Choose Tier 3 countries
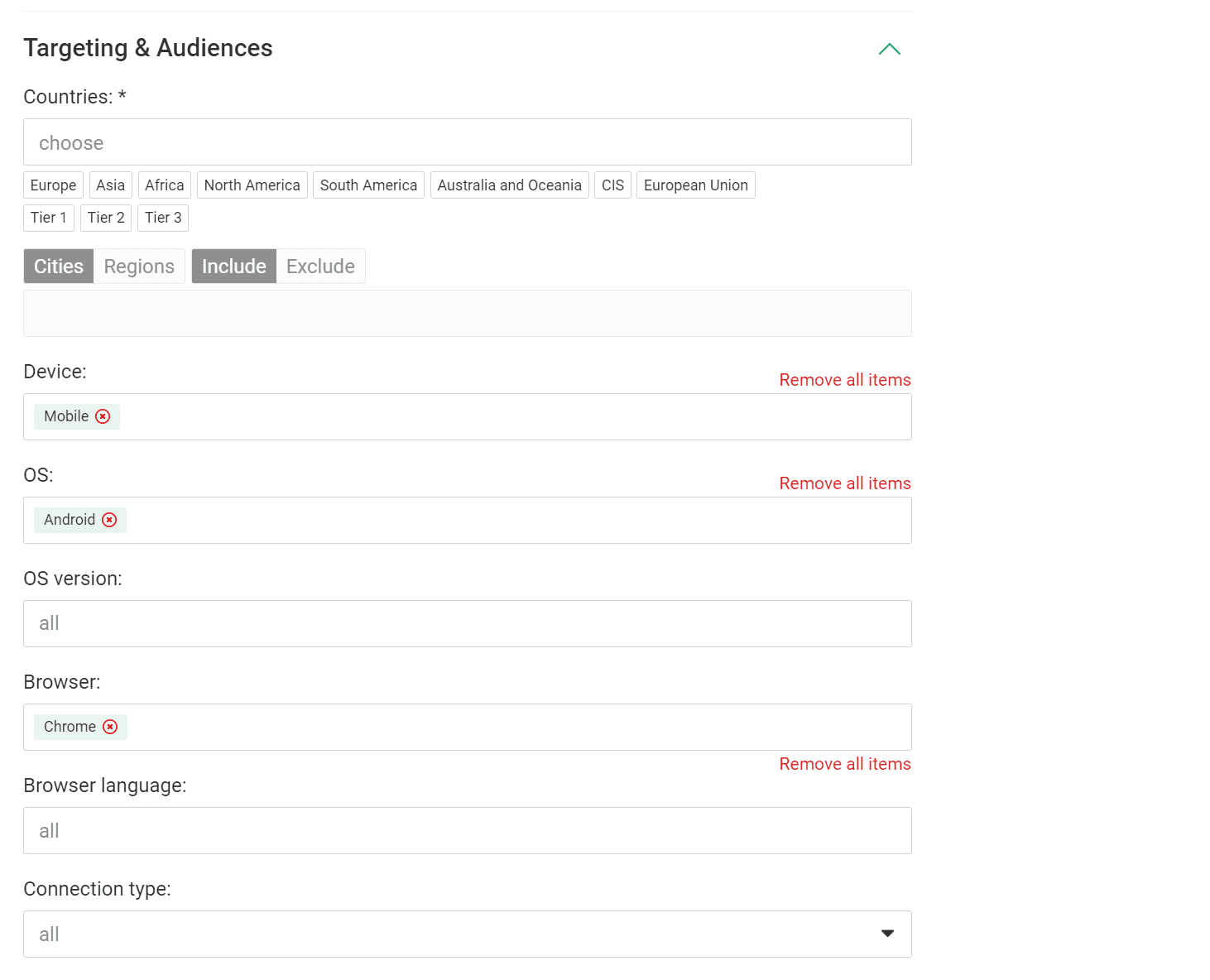Viewport: 1210px width, 980px height. (163, 218)
